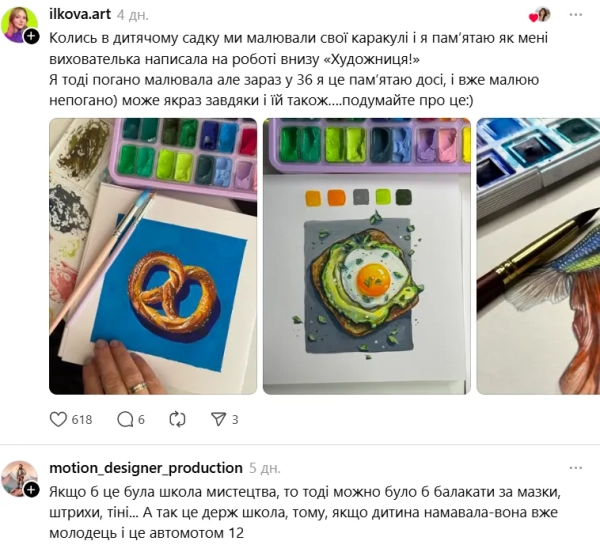This screenshot has height=556, width=600.
Task: Open comments on ilkova.art post
Action: 125,419
